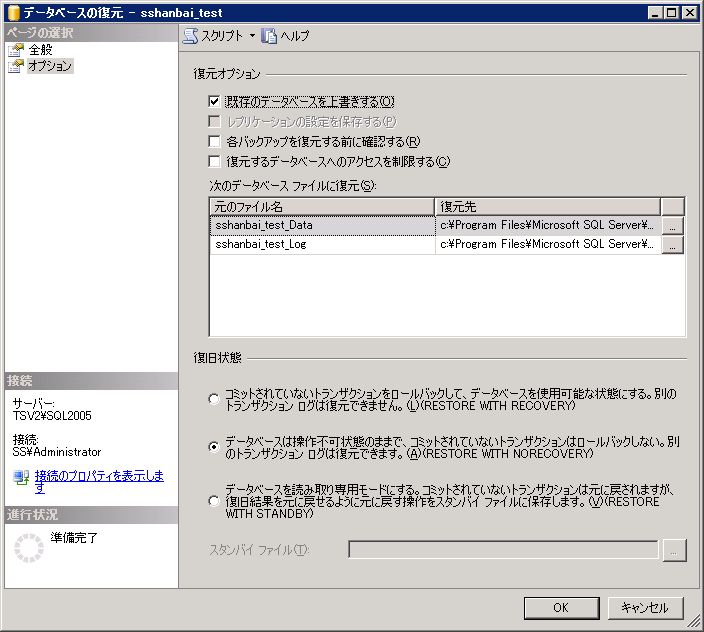Open the view connection properties link
Screen dimensions: 704x632
(99, 481)
